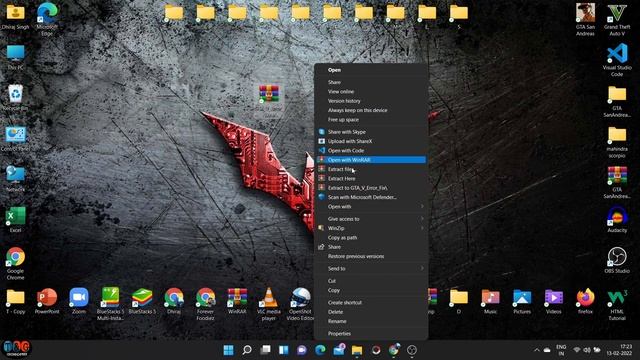Select the Videos folder on desktop
This screenshot has height=360, width=640.
click(x=553, y=301)
